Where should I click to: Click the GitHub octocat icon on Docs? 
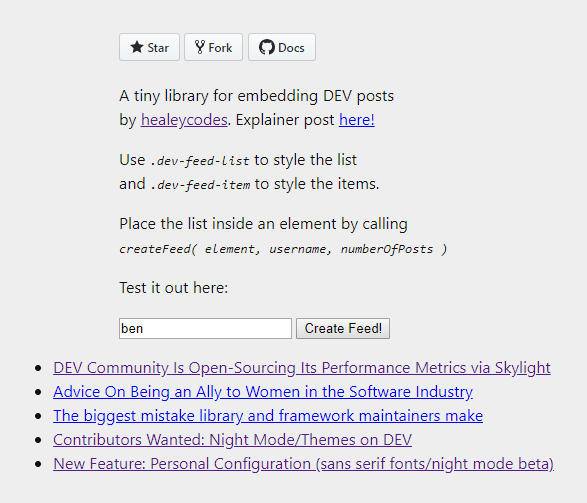coord(267,47)
